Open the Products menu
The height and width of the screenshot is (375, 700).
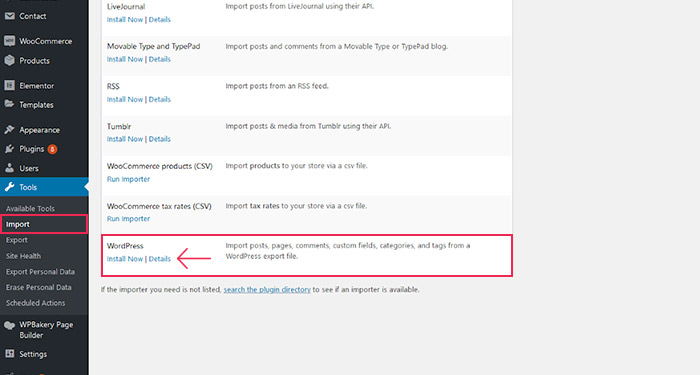tap(34, 61)
